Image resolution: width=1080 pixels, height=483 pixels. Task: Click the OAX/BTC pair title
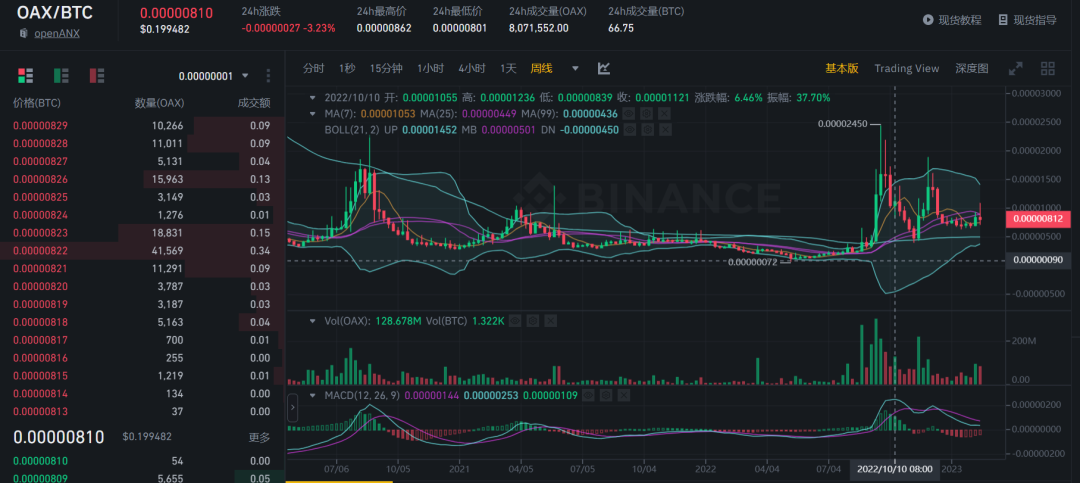pos(55,12)
